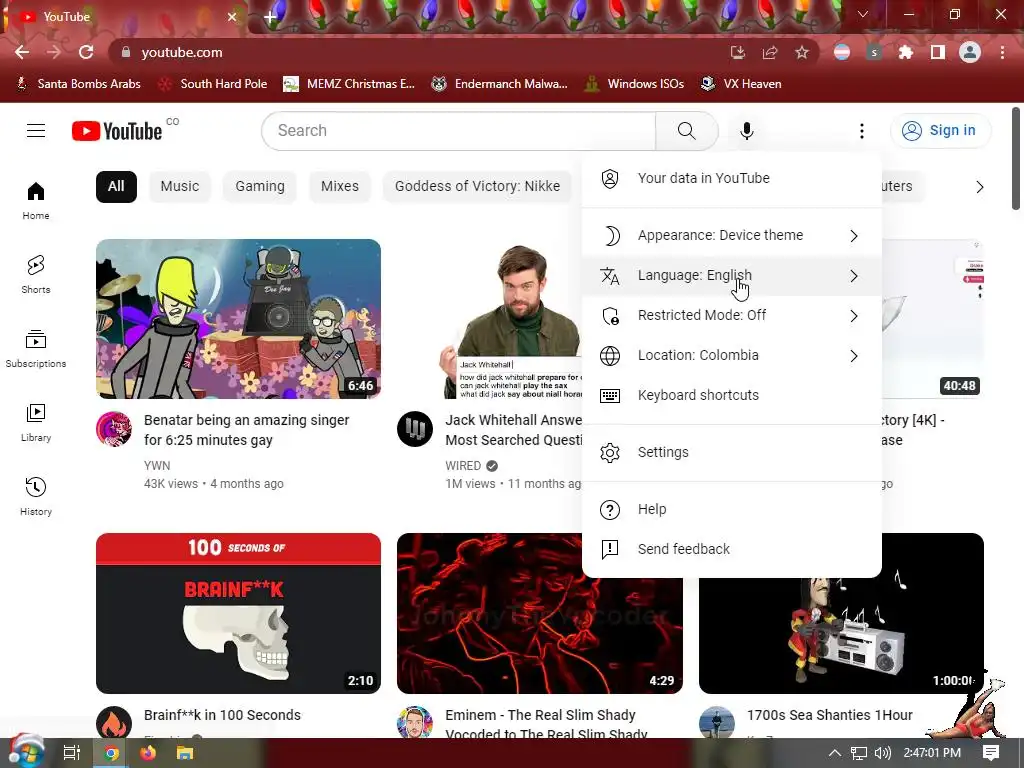Open History in the sidebar
The width and height of the screenshot is (1024, 768).
(x=36, y=496)
